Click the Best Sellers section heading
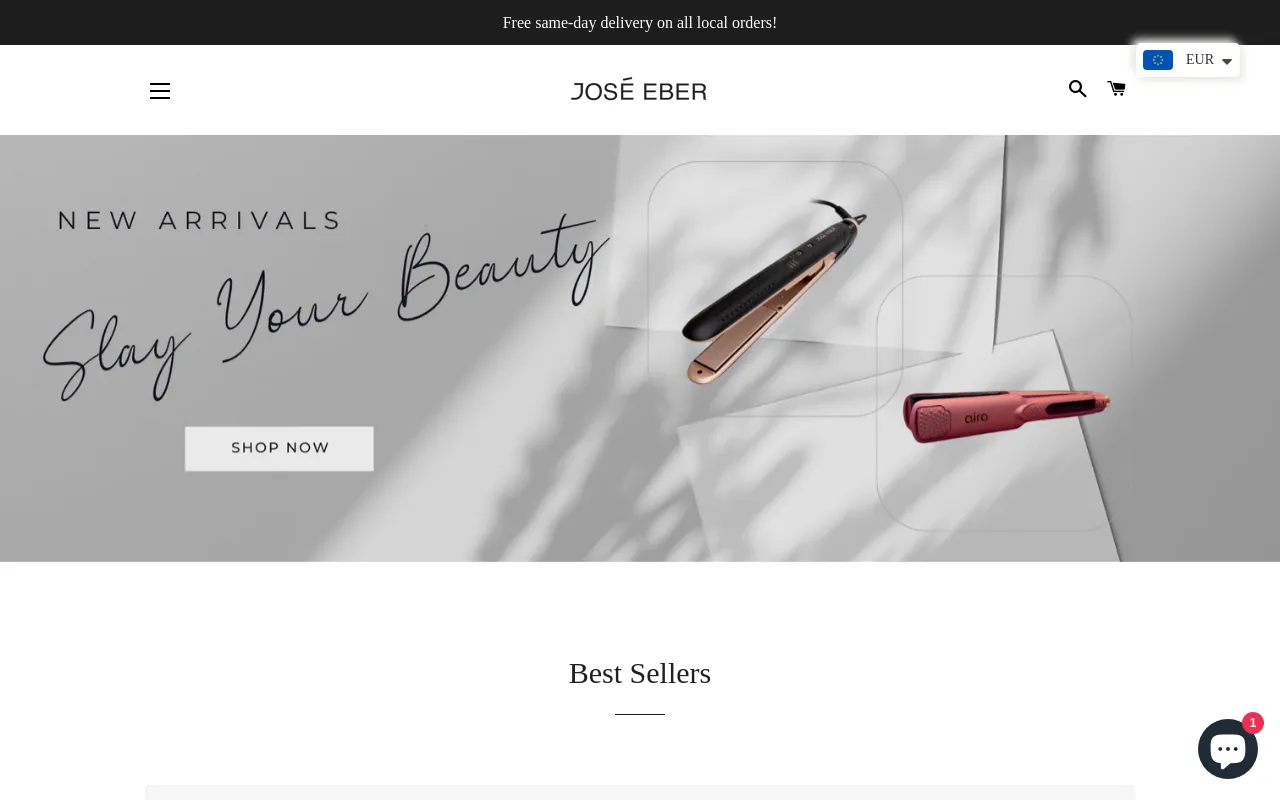The height and width of the screenshot is (800, 1280). (x=640, y=673)
